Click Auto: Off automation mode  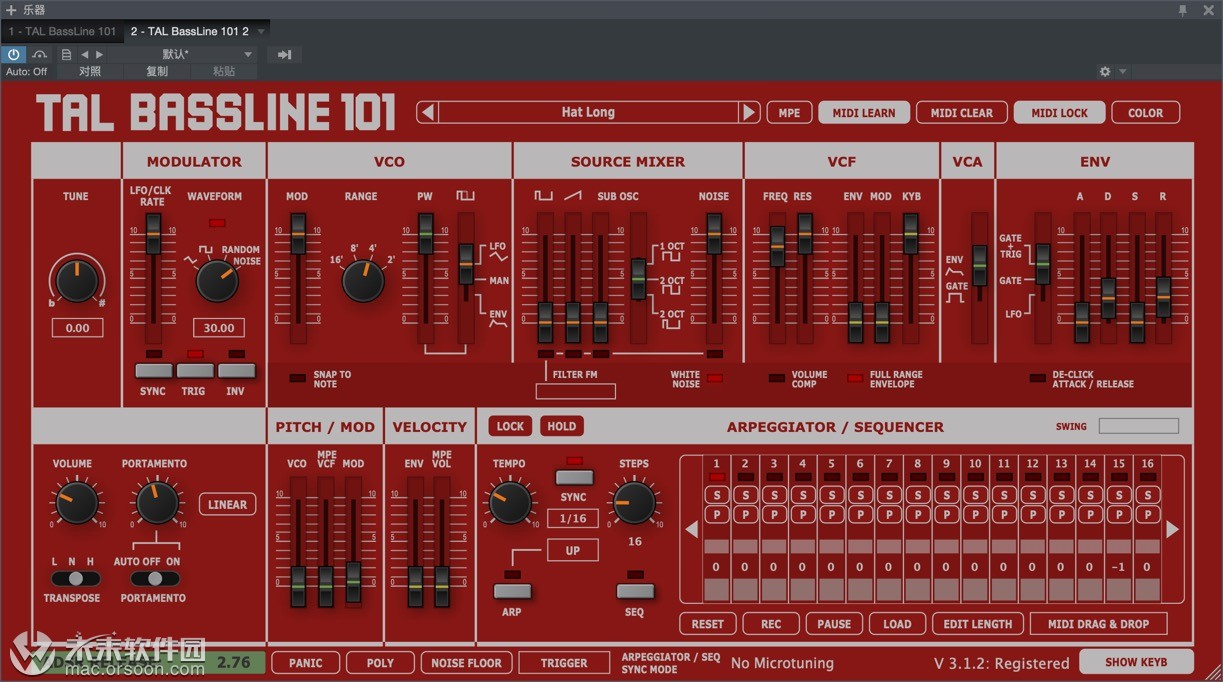27,71
